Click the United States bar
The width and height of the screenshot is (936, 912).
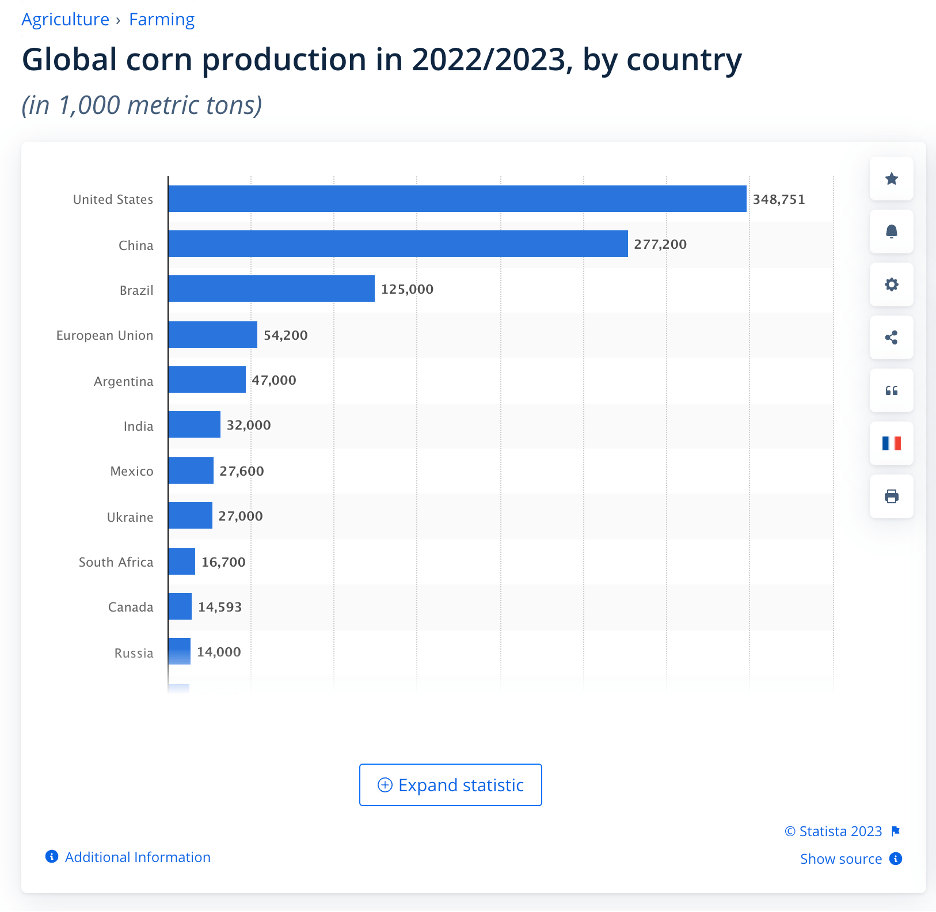(457, 199)
